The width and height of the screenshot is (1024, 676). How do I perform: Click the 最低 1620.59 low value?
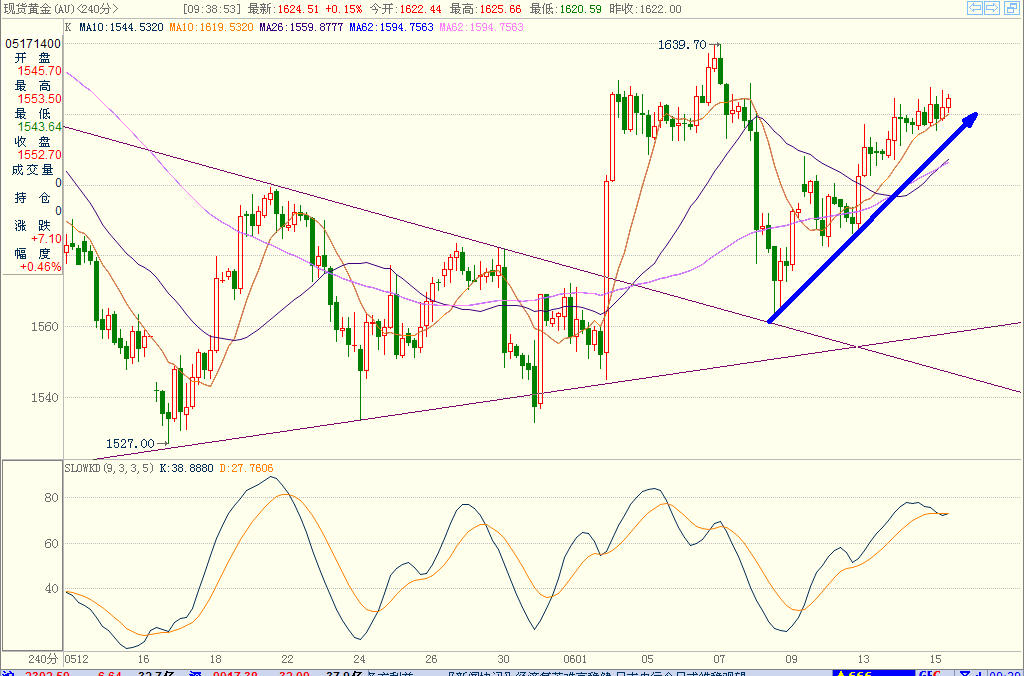[x=579, y=9]
